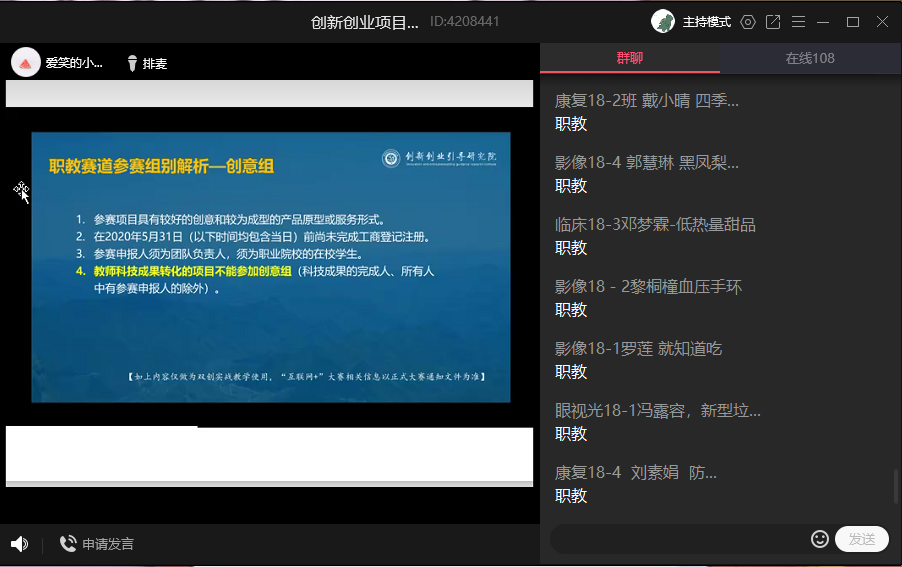902x567 pixels.
Task: Click the chat message input field
Action: (680, 539)
